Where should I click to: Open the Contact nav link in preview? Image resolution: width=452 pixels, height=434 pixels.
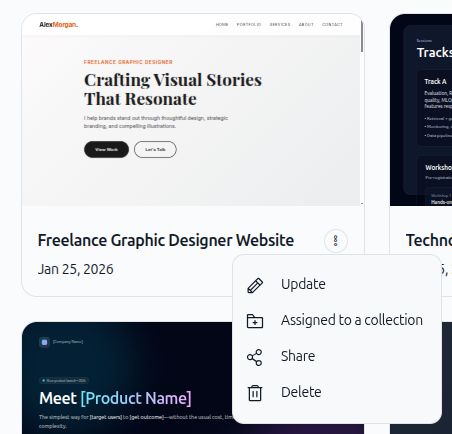point(332,25)
